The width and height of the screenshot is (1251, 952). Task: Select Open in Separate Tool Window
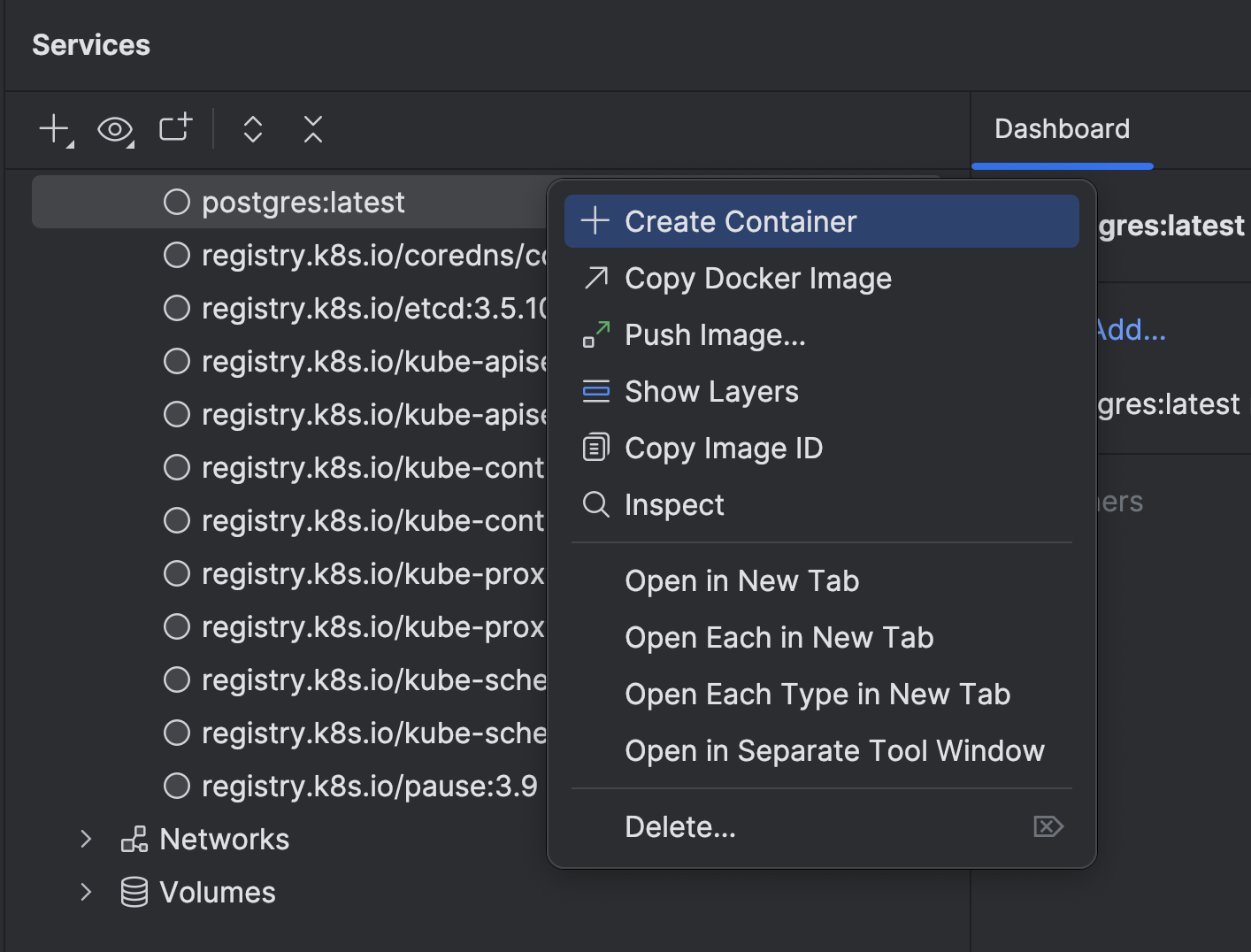(x=833, y=750)
